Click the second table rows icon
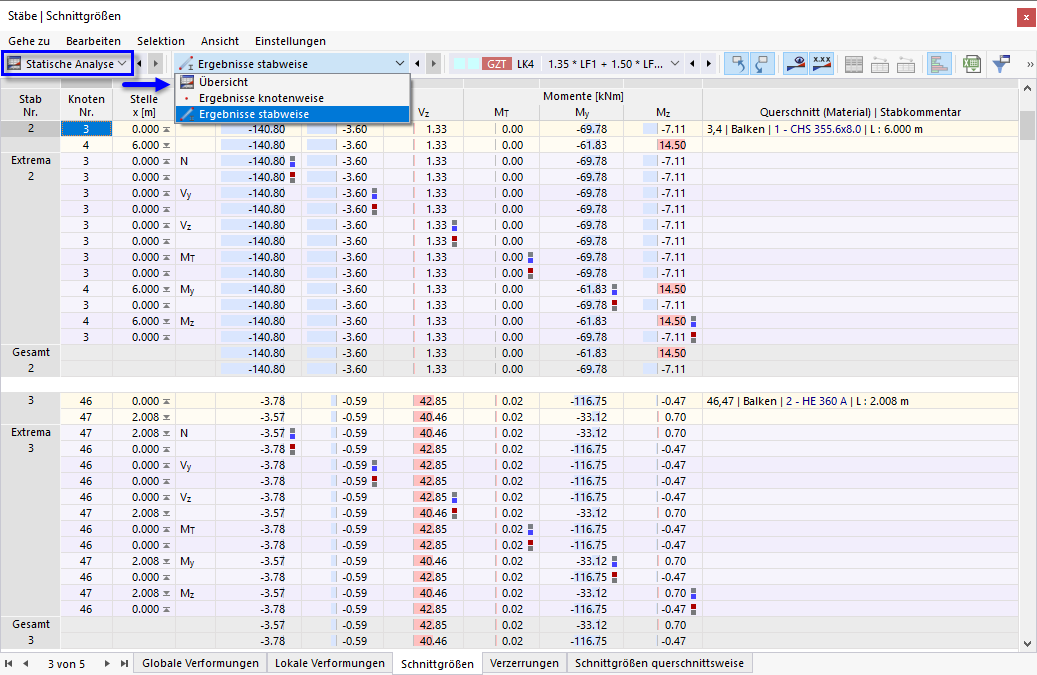 (x=880, y=64)
